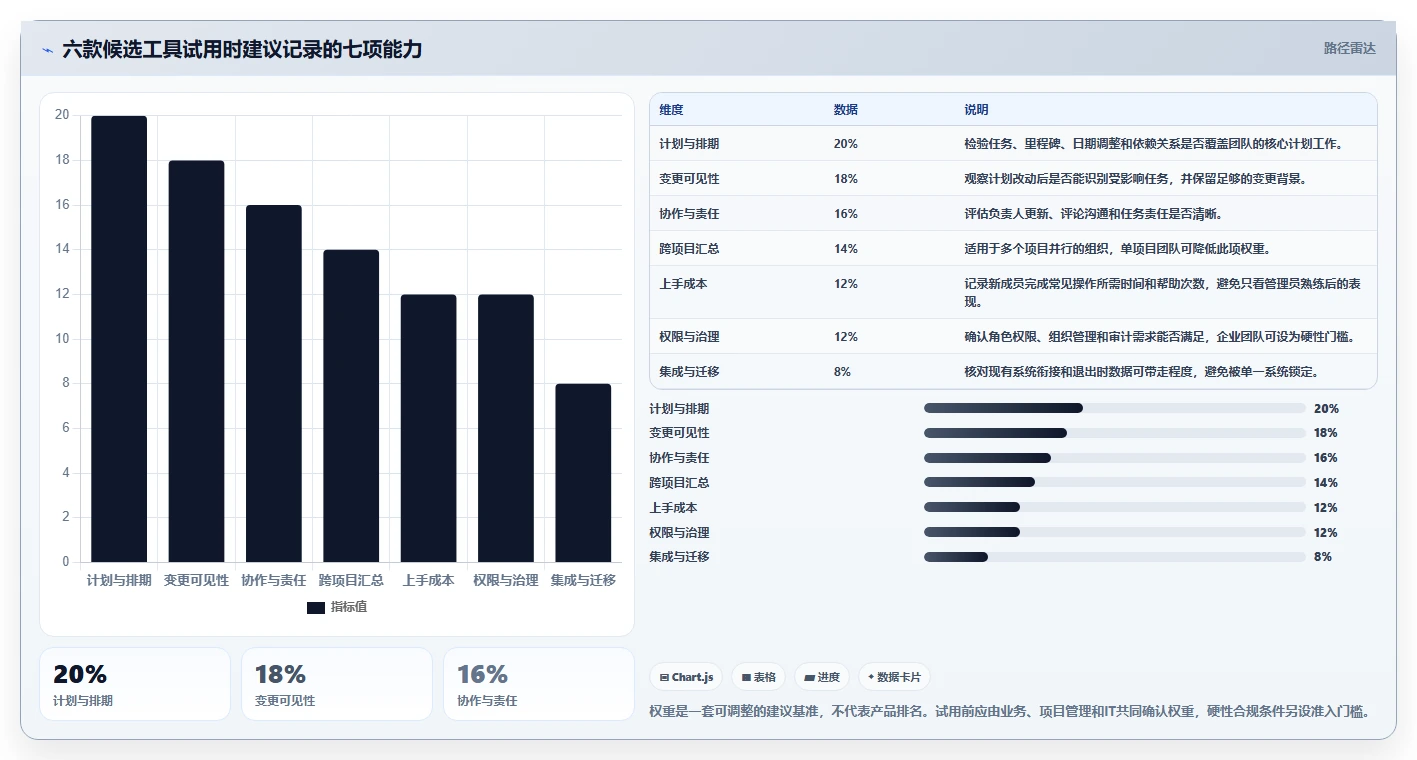
Task: Click 上手成本 in the table's 维度 column
Action: pyautogui.click(x=683, y=284)
